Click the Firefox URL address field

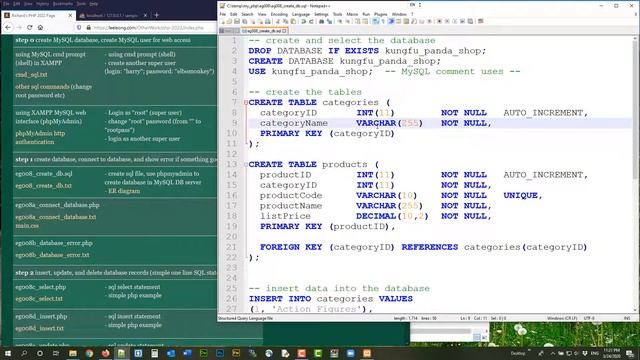click(149, 28)
